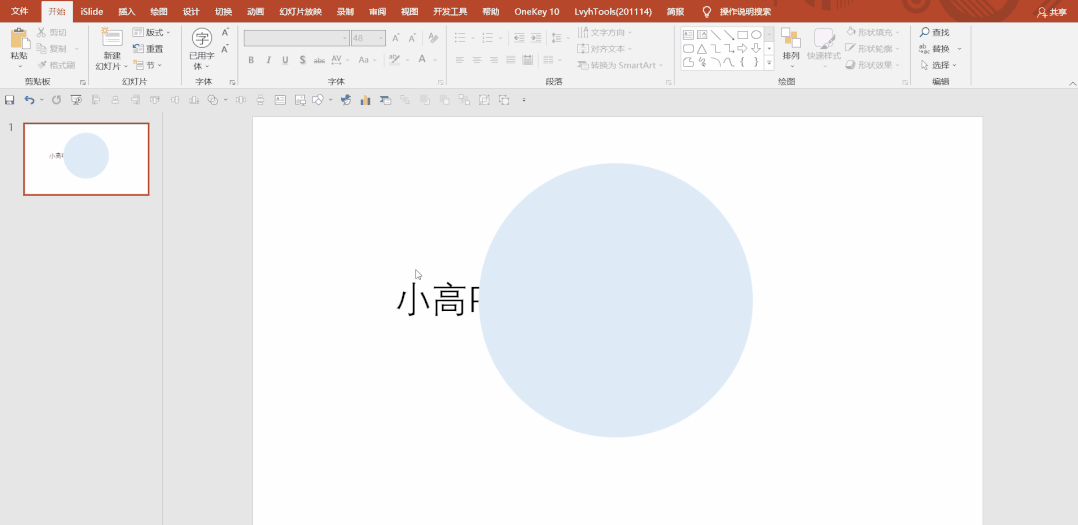The height and width of the screenshot is (525, 1078).
Task: Open Customize Quick Access Toolbar arrow
Action: pos(524,100)
